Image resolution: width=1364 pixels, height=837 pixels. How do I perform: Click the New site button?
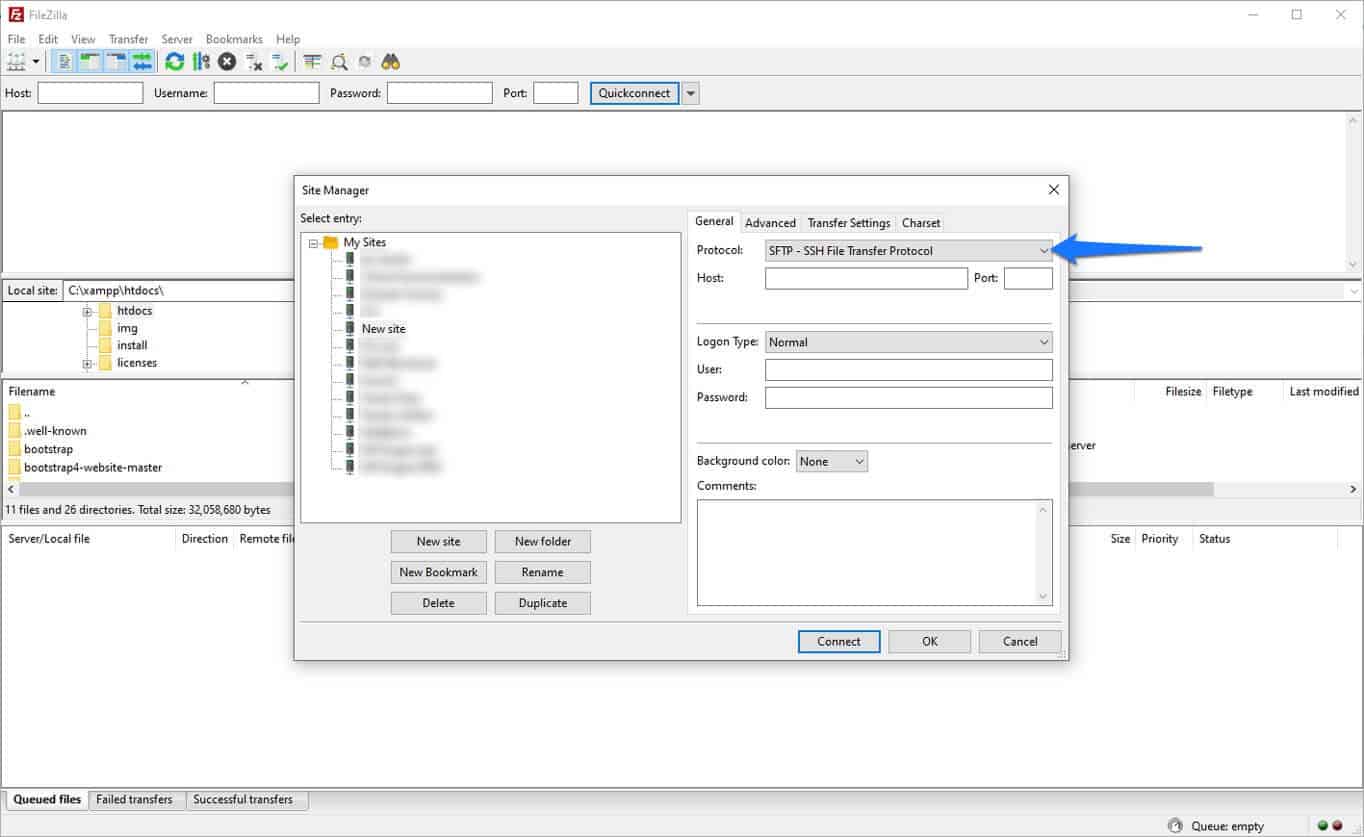tap(438, 541)
